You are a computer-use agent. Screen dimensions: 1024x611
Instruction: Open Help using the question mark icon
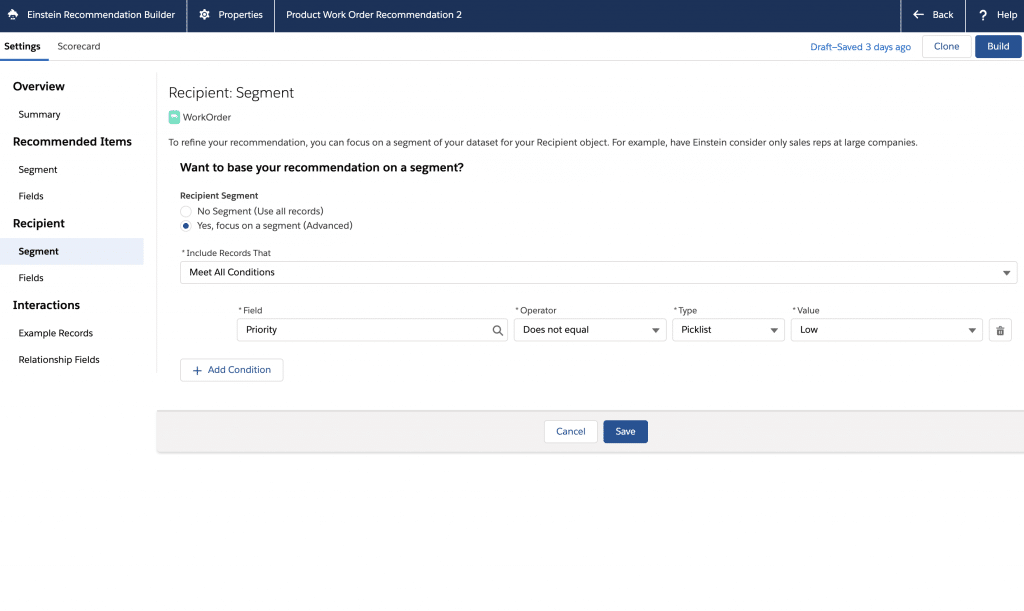(981, 15)
